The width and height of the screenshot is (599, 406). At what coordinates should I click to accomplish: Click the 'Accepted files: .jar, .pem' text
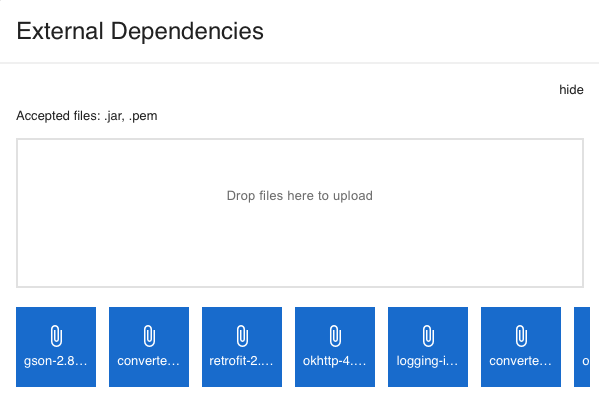coord(87,116)
